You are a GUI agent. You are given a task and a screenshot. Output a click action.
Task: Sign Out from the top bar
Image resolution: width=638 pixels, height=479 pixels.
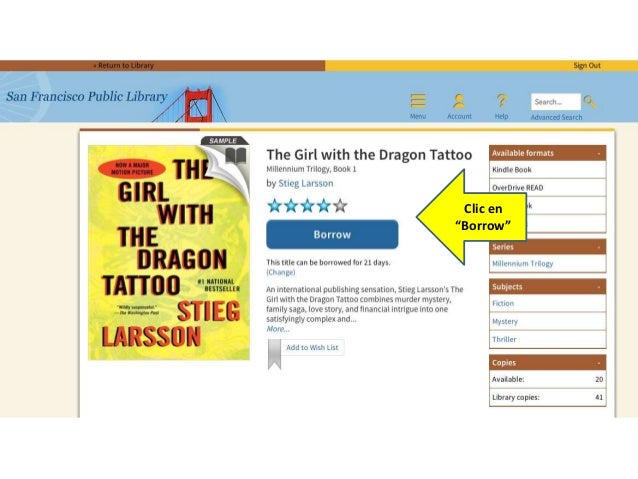coord(587,66)
